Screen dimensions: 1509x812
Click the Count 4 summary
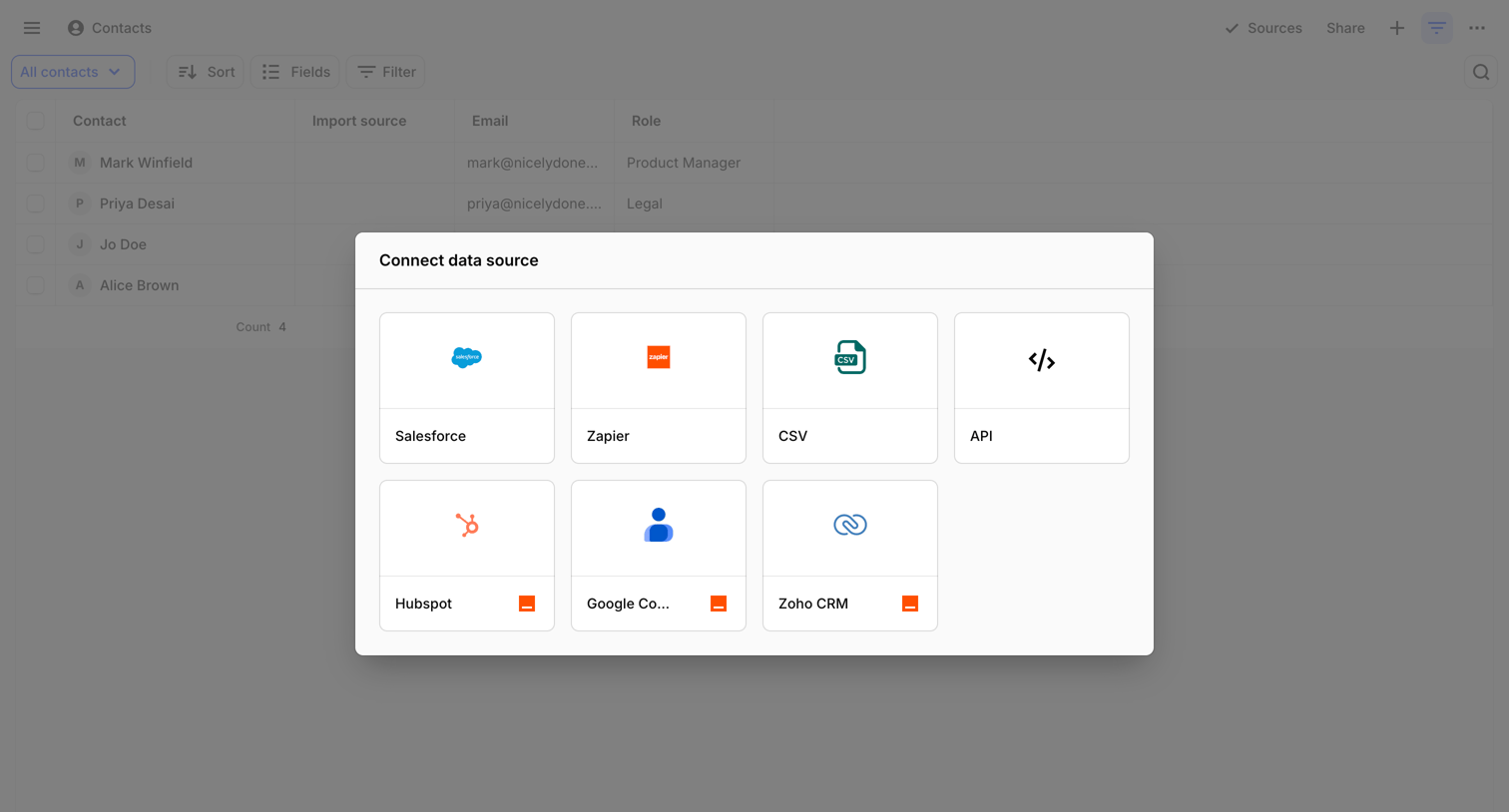tap(261, 327)
